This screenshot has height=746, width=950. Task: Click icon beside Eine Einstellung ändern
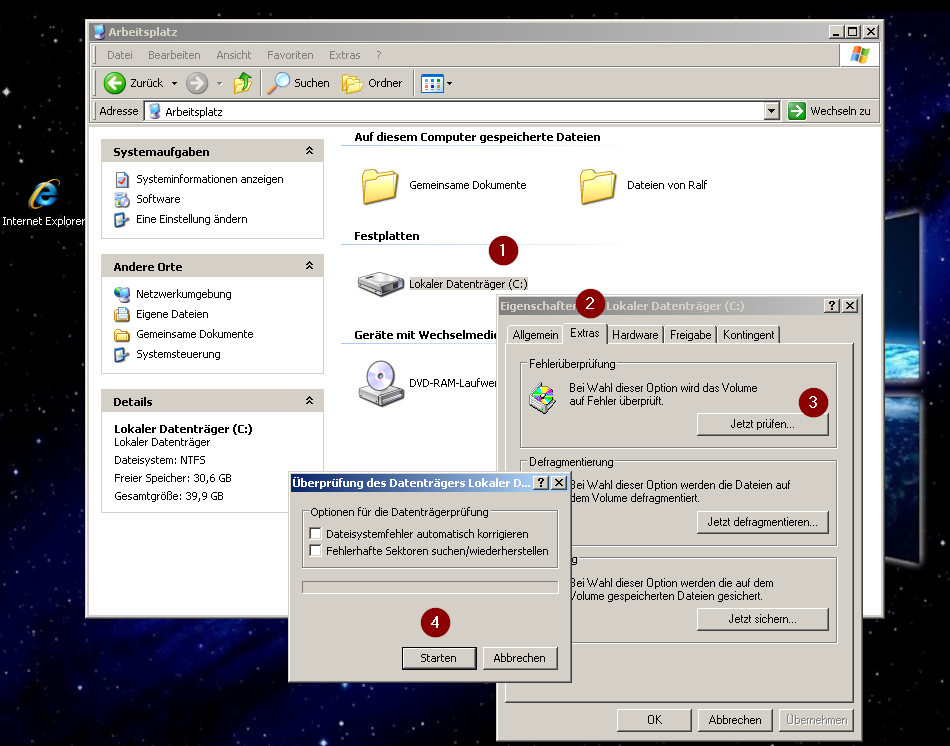pyautogui.click(x=122, y=219)
